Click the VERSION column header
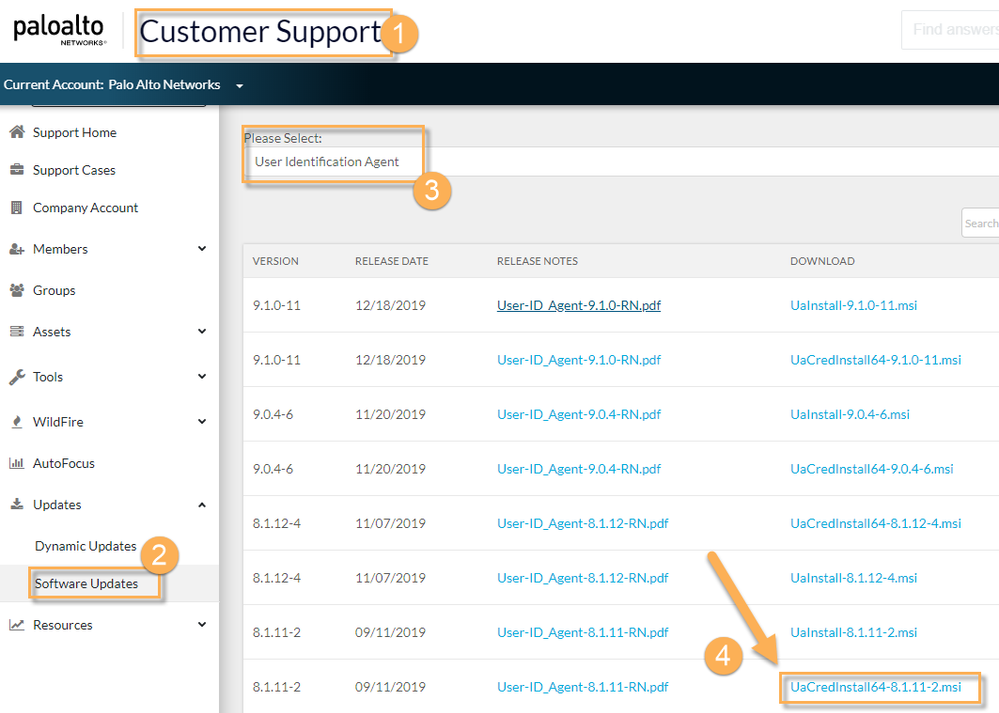Screen dimensions: 999x713 tap(275, 261)
